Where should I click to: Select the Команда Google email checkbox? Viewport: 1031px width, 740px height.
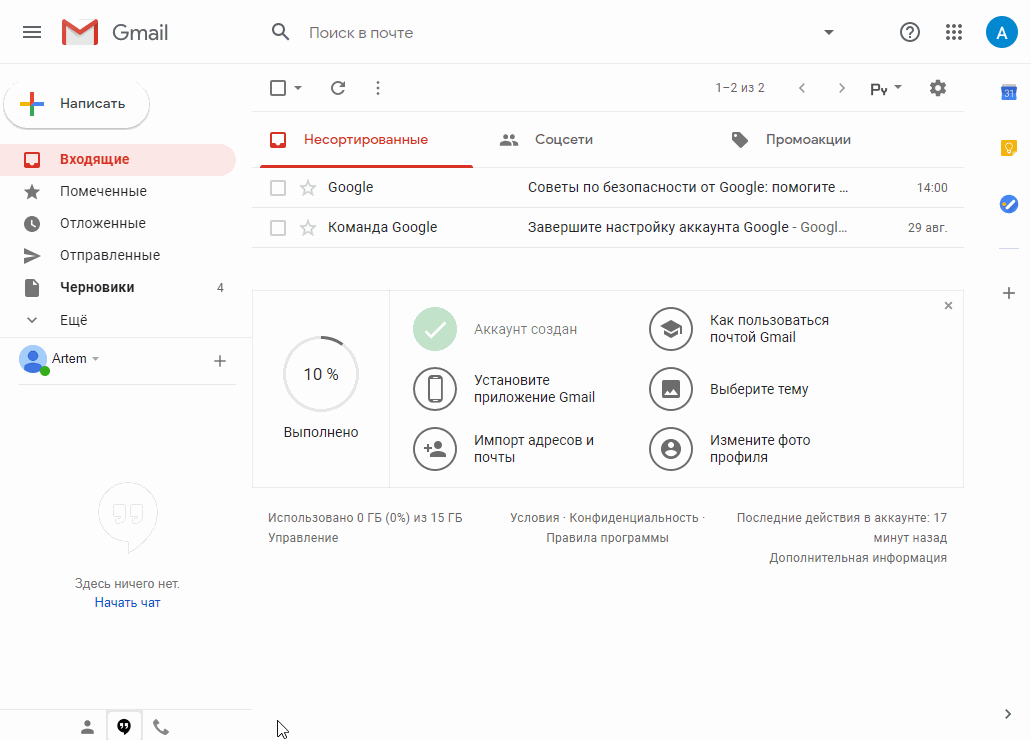pos(278,228)
